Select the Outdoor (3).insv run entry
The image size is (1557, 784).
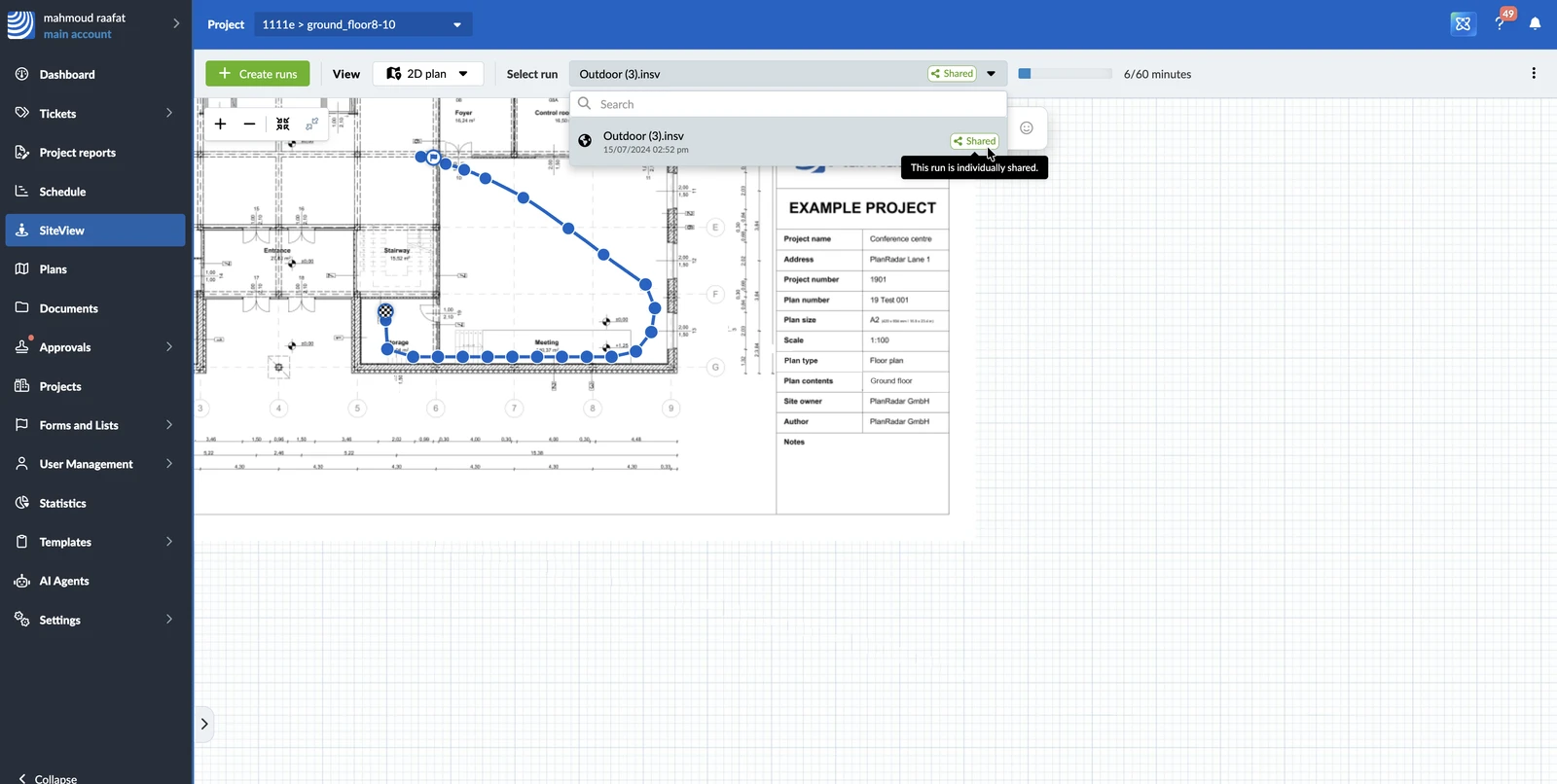pyautogui.click(x=759, y=141)
